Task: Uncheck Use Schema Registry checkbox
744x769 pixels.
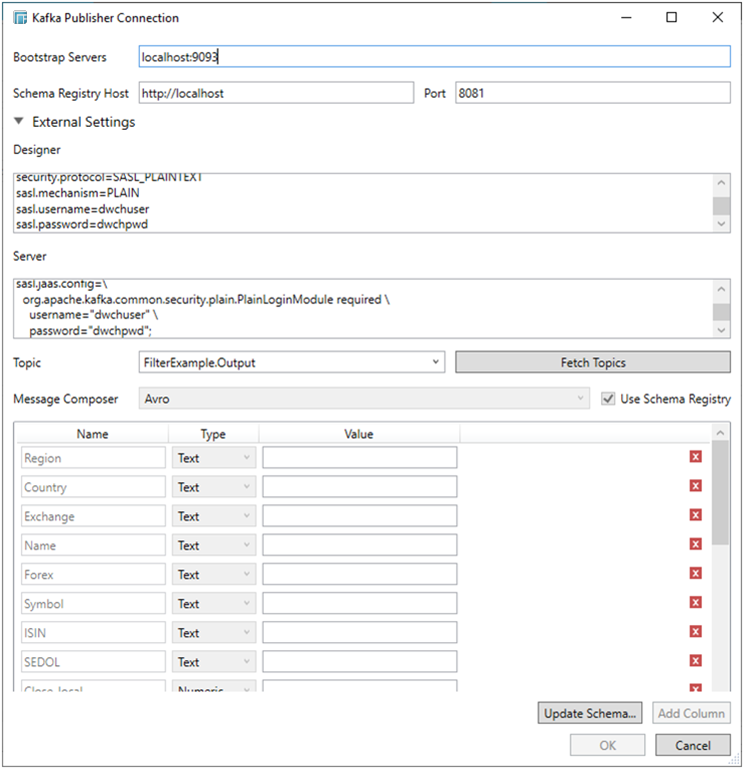Action: 608,399
